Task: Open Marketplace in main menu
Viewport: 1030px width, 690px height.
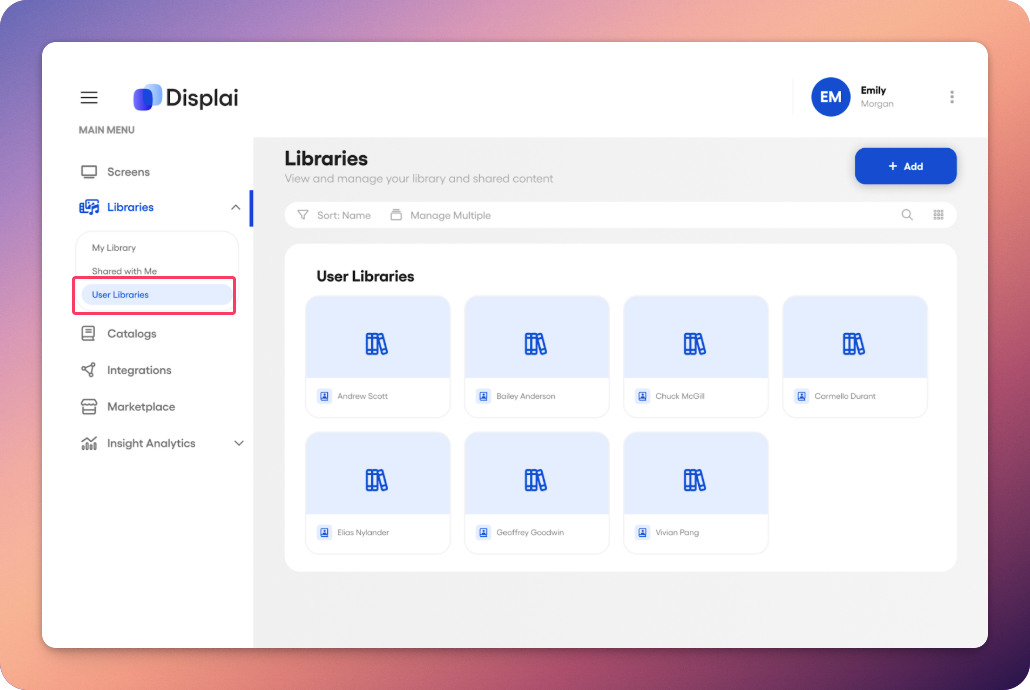Action: [141, 407]
